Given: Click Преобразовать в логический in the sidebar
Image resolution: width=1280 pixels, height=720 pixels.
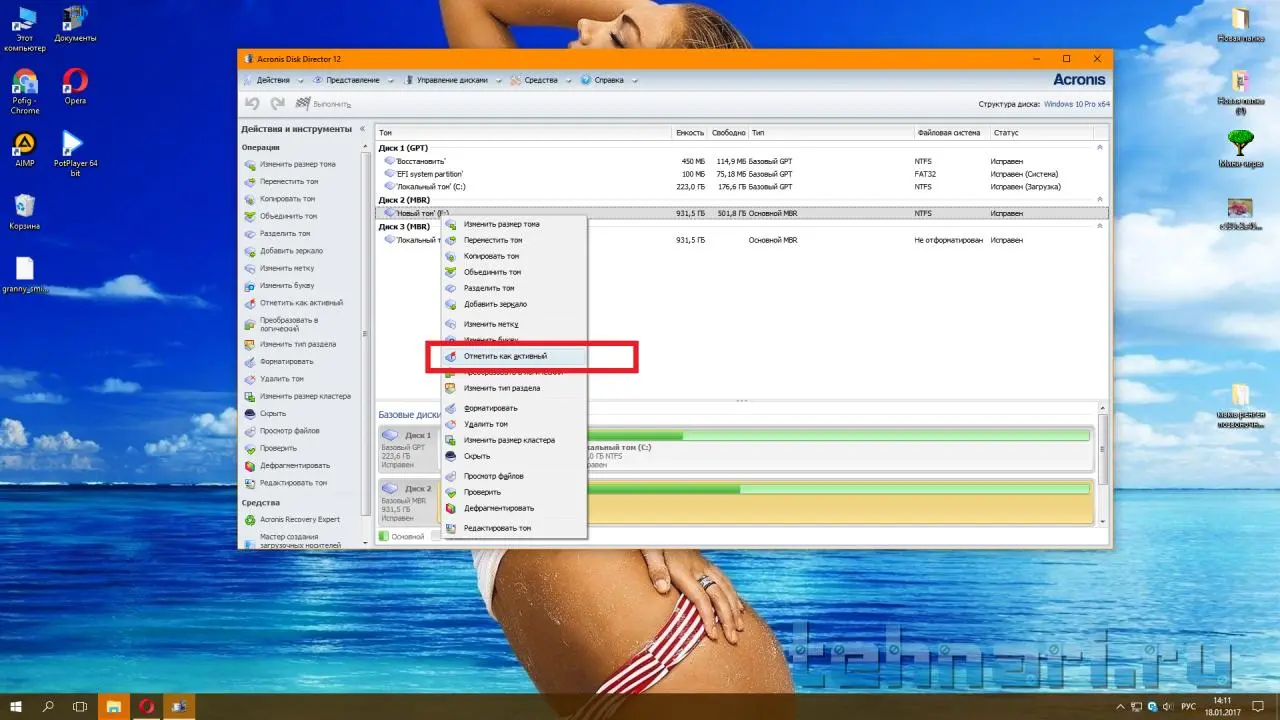Looking at the screenshot, I should pos(282,324).
